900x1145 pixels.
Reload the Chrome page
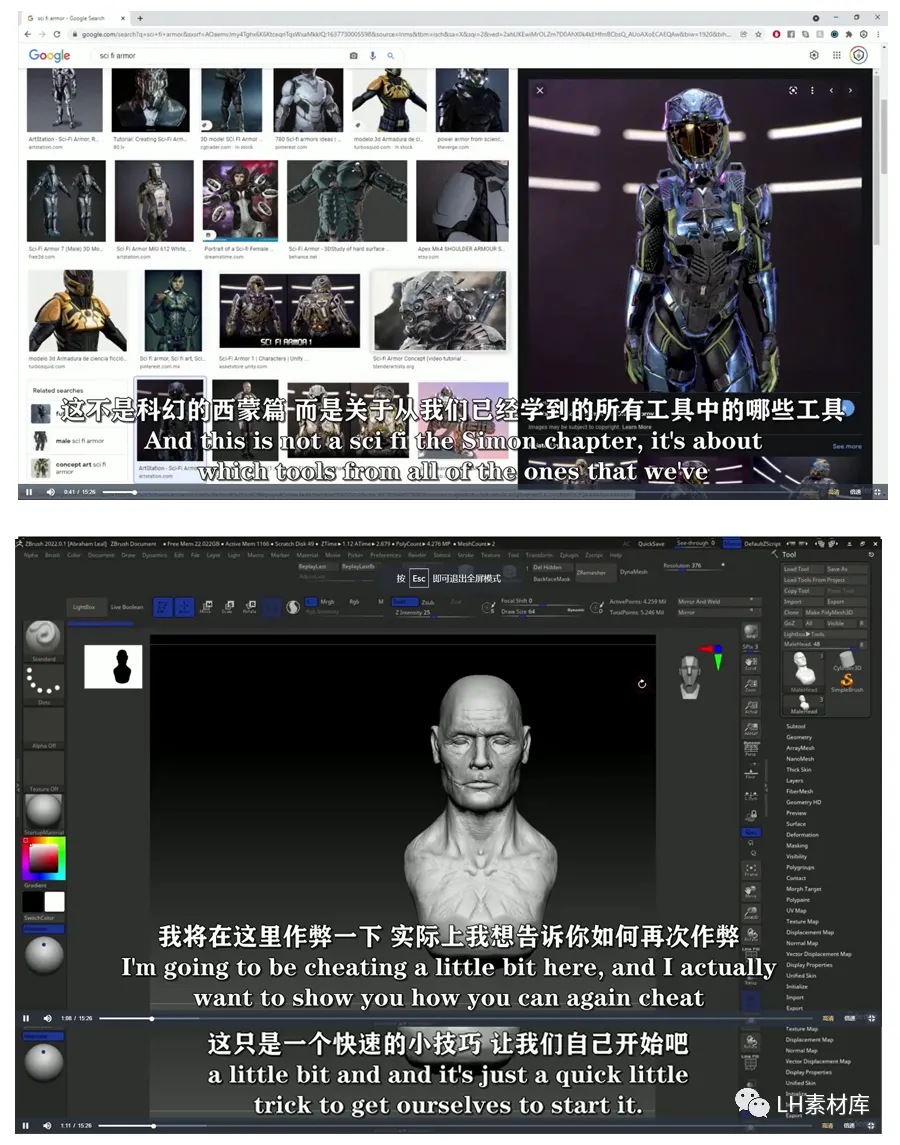point(56,34)
